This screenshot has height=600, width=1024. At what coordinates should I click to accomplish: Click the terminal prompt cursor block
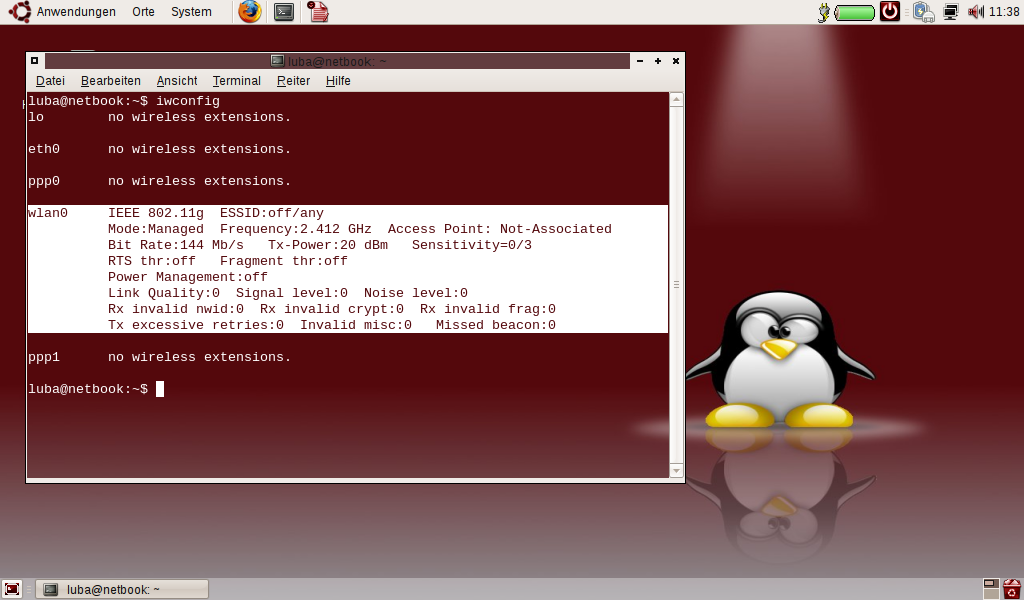tap(160, 389)
